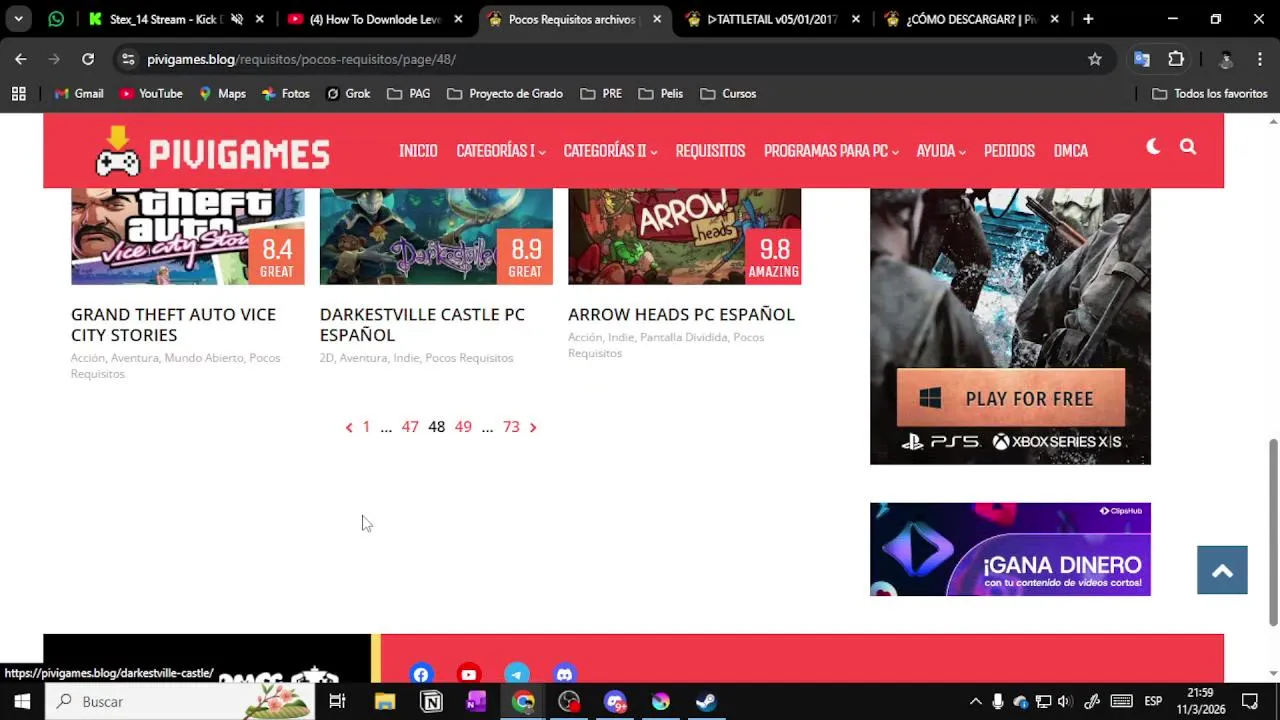Open Windows Start button
The image size is (1280, 720).
(x=22, y=701)
